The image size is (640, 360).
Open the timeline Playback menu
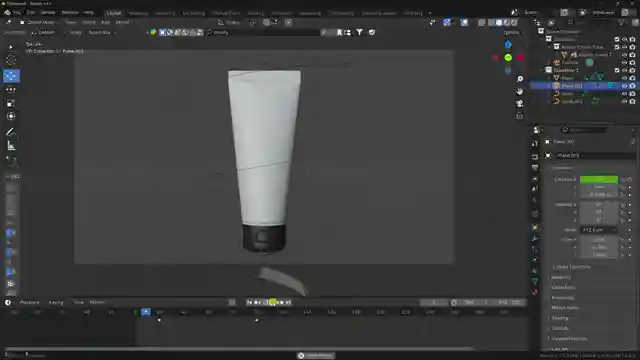(29, 302)
